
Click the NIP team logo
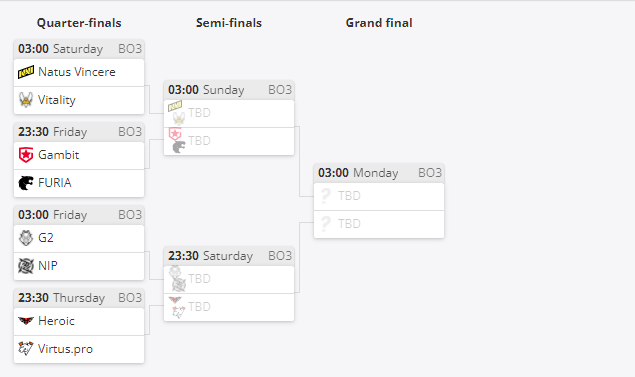click(x=26, y=266)
